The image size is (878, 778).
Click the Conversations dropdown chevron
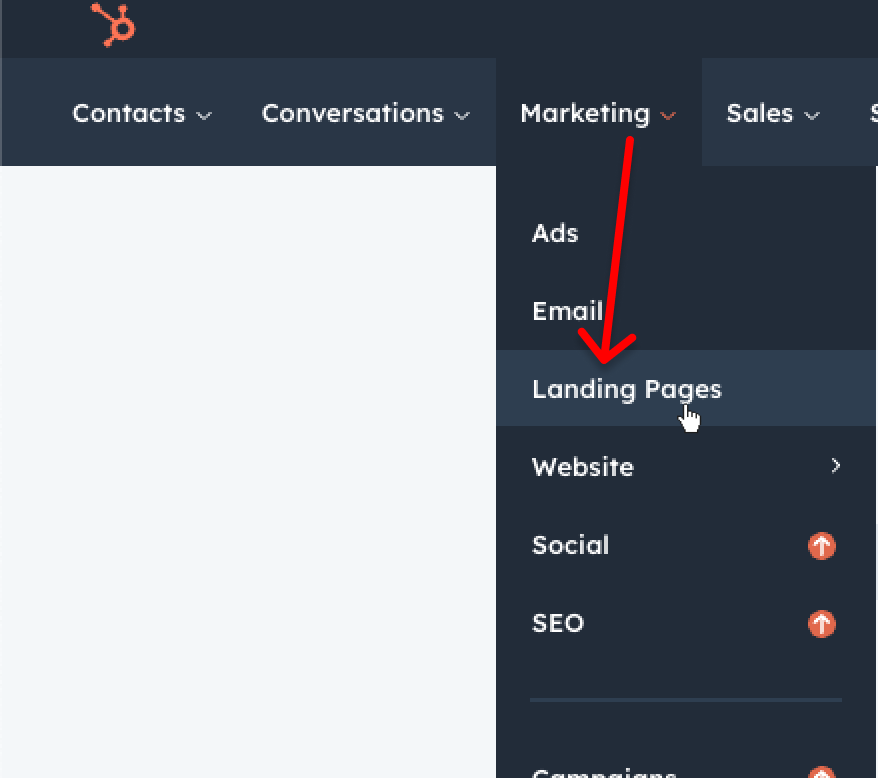(x=462, y=116)
